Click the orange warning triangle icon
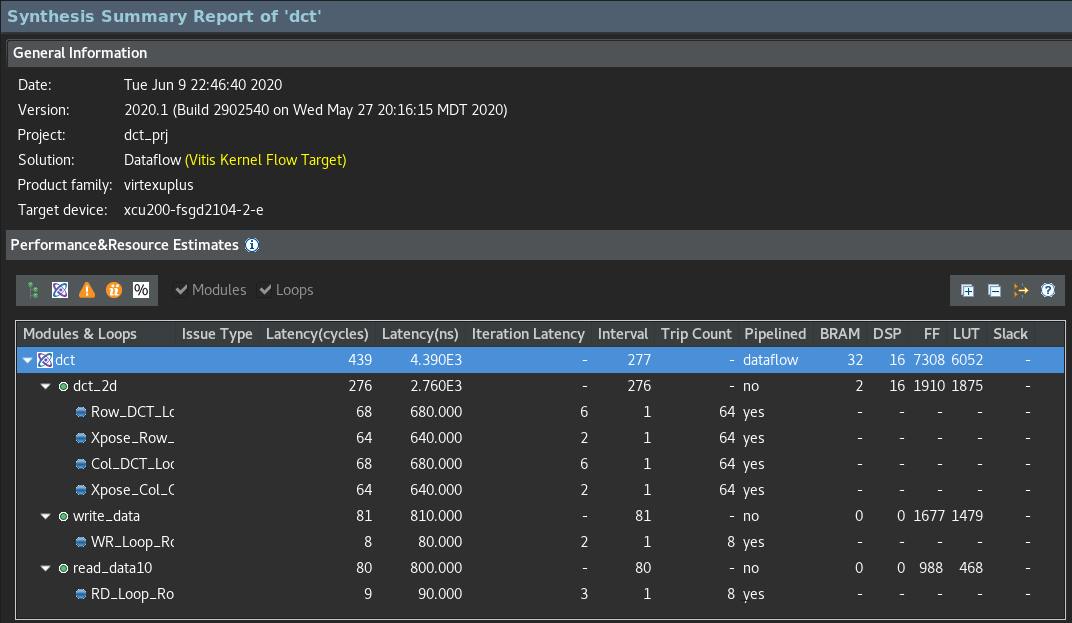Image resolution: width=1072 pixels, height=623 pixels. click(x=87, y=290)
